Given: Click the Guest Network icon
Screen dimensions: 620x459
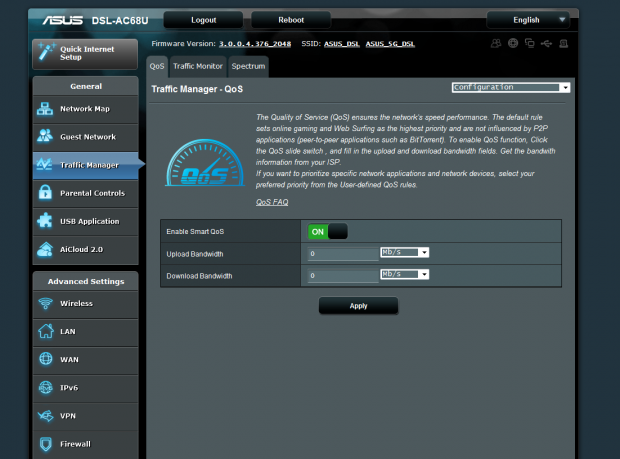Looking at the screenshot, I should pos(45,136).
